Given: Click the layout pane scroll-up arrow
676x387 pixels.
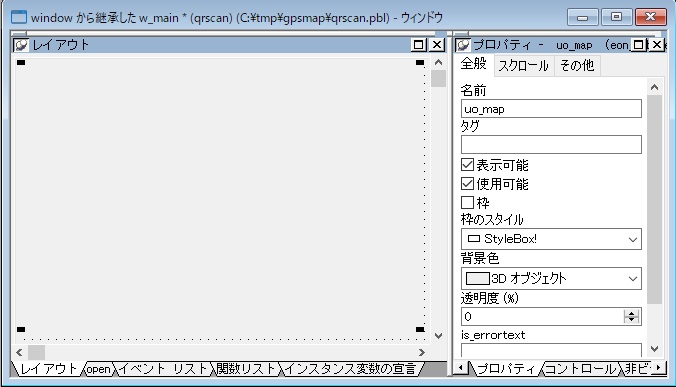Looking at the screenshot, I should click(438, 62).
